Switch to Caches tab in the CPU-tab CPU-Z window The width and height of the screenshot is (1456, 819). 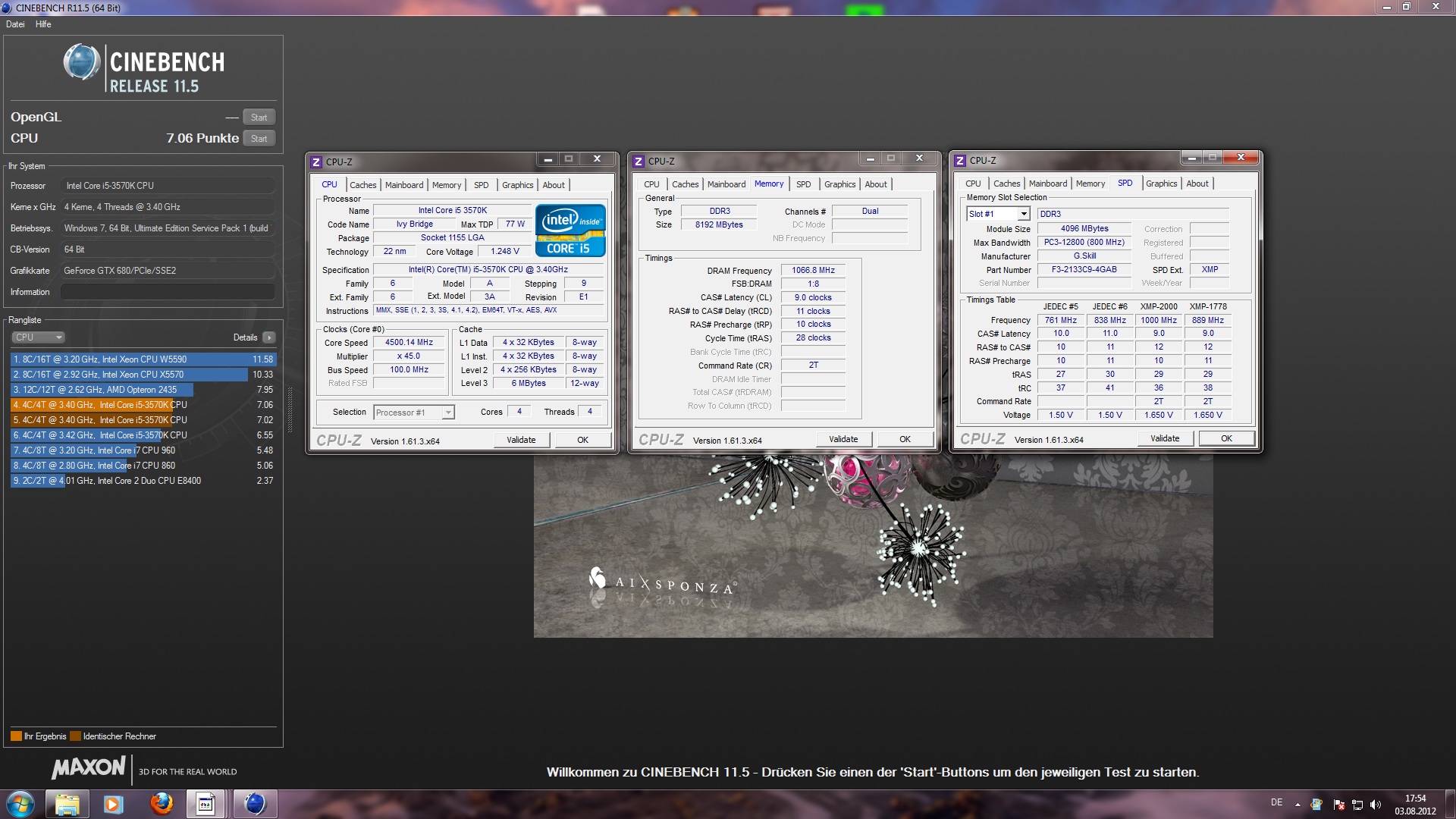[x=362, y=185]
